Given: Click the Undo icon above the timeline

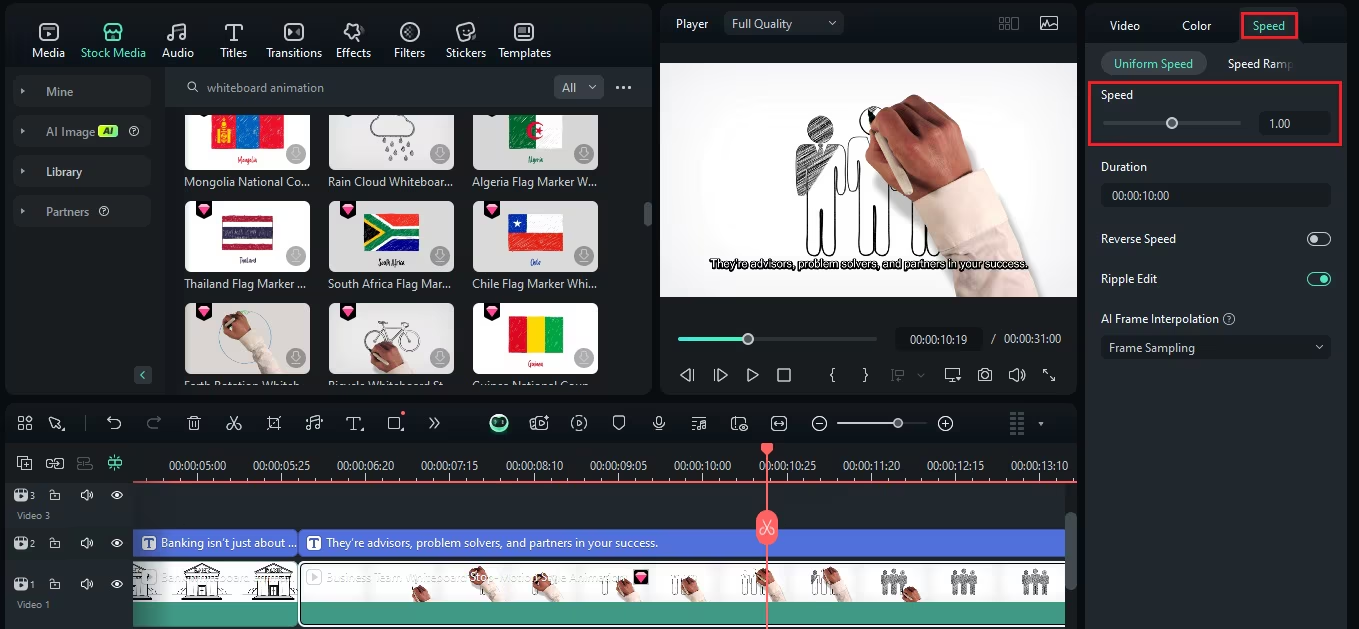Looking at the screenshot, I should point(113,422).
